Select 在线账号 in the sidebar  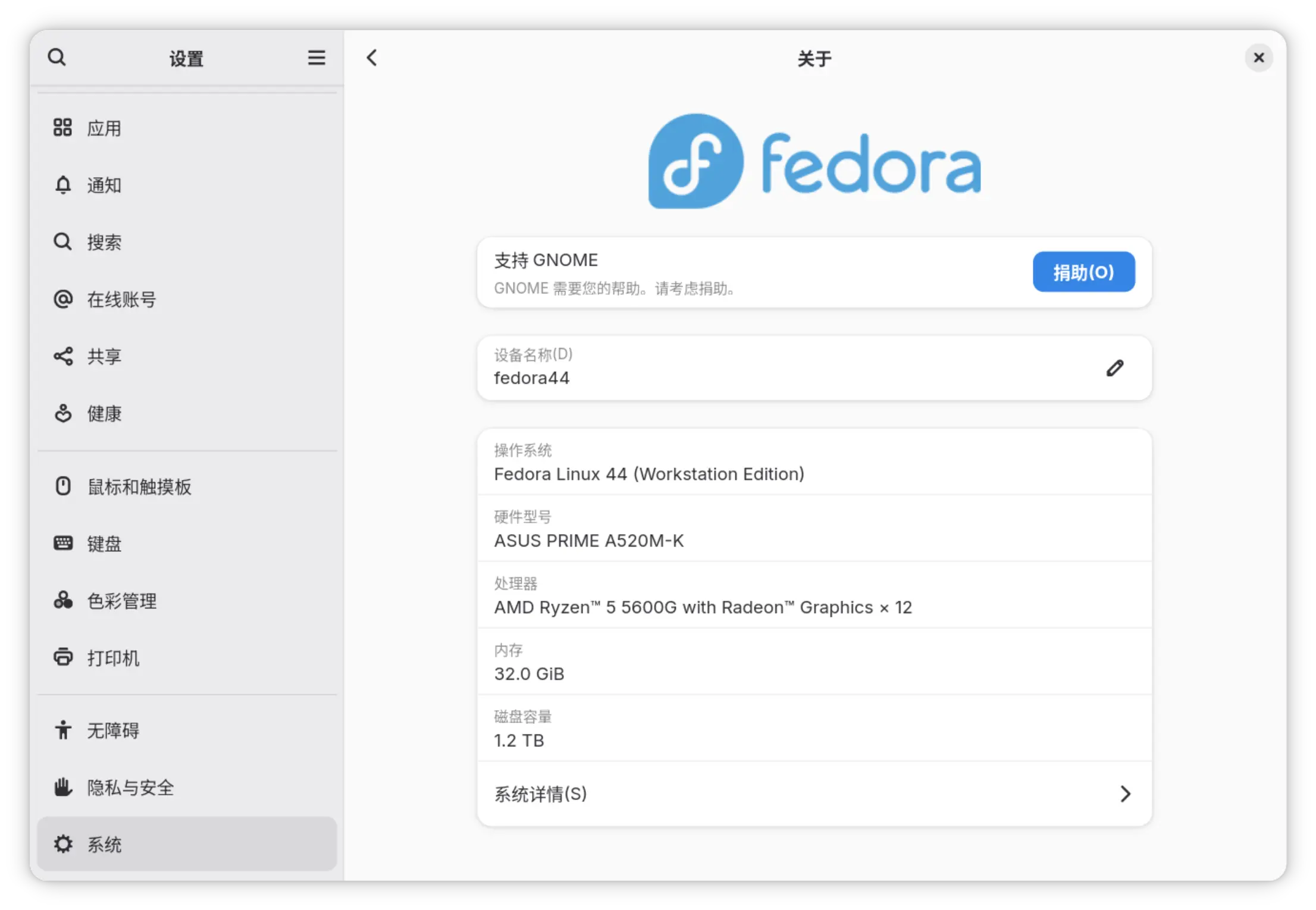(x=187, y=299)
